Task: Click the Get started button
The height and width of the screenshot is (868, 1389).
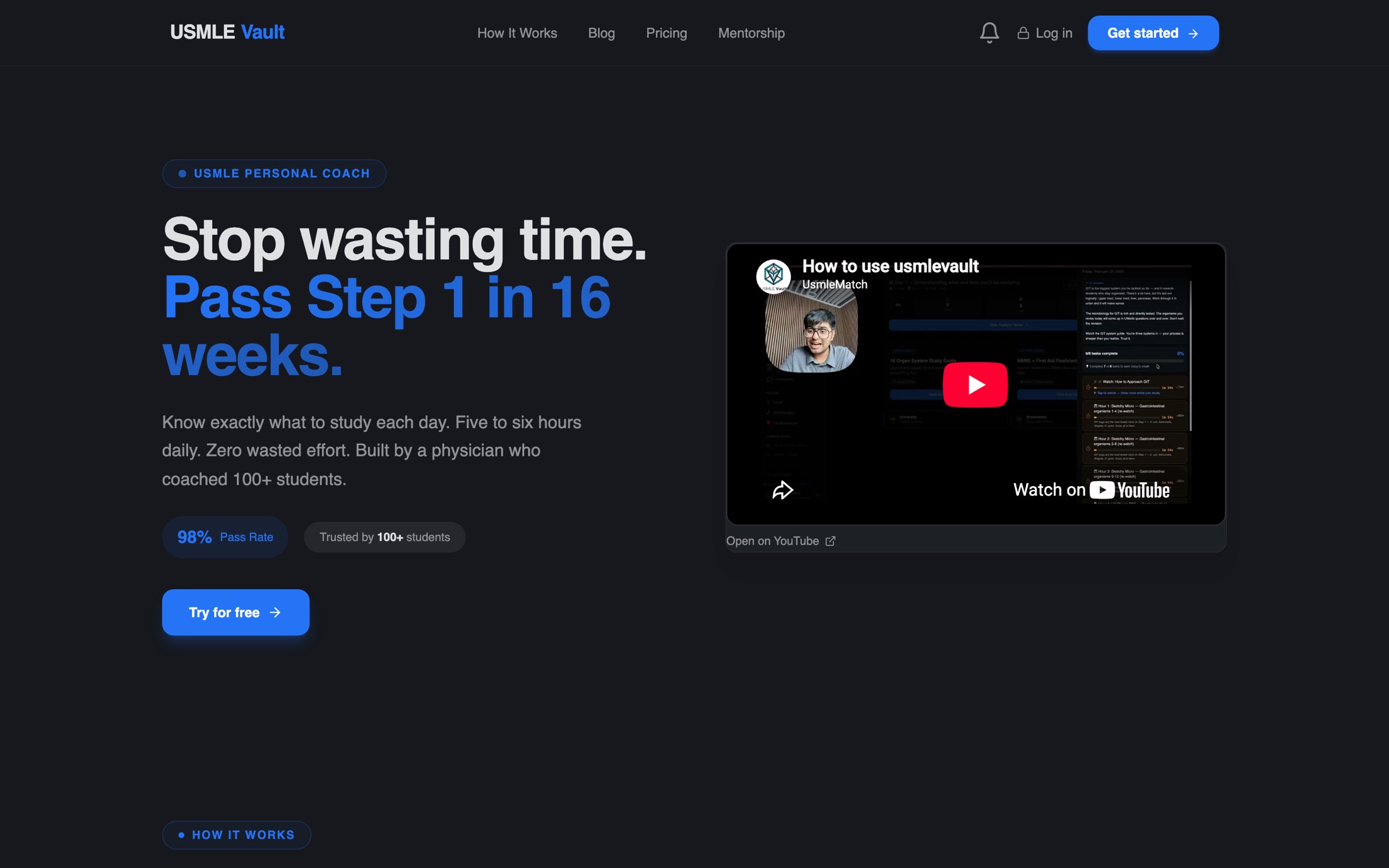Action: tap(1153, 33)
